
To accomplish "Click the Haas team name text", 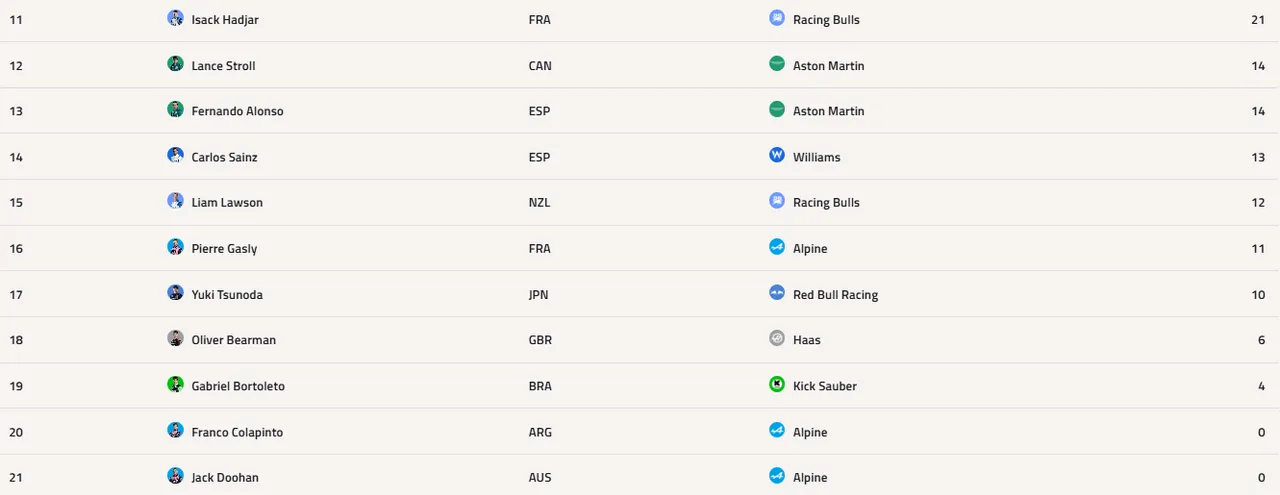I will (807, 340).
